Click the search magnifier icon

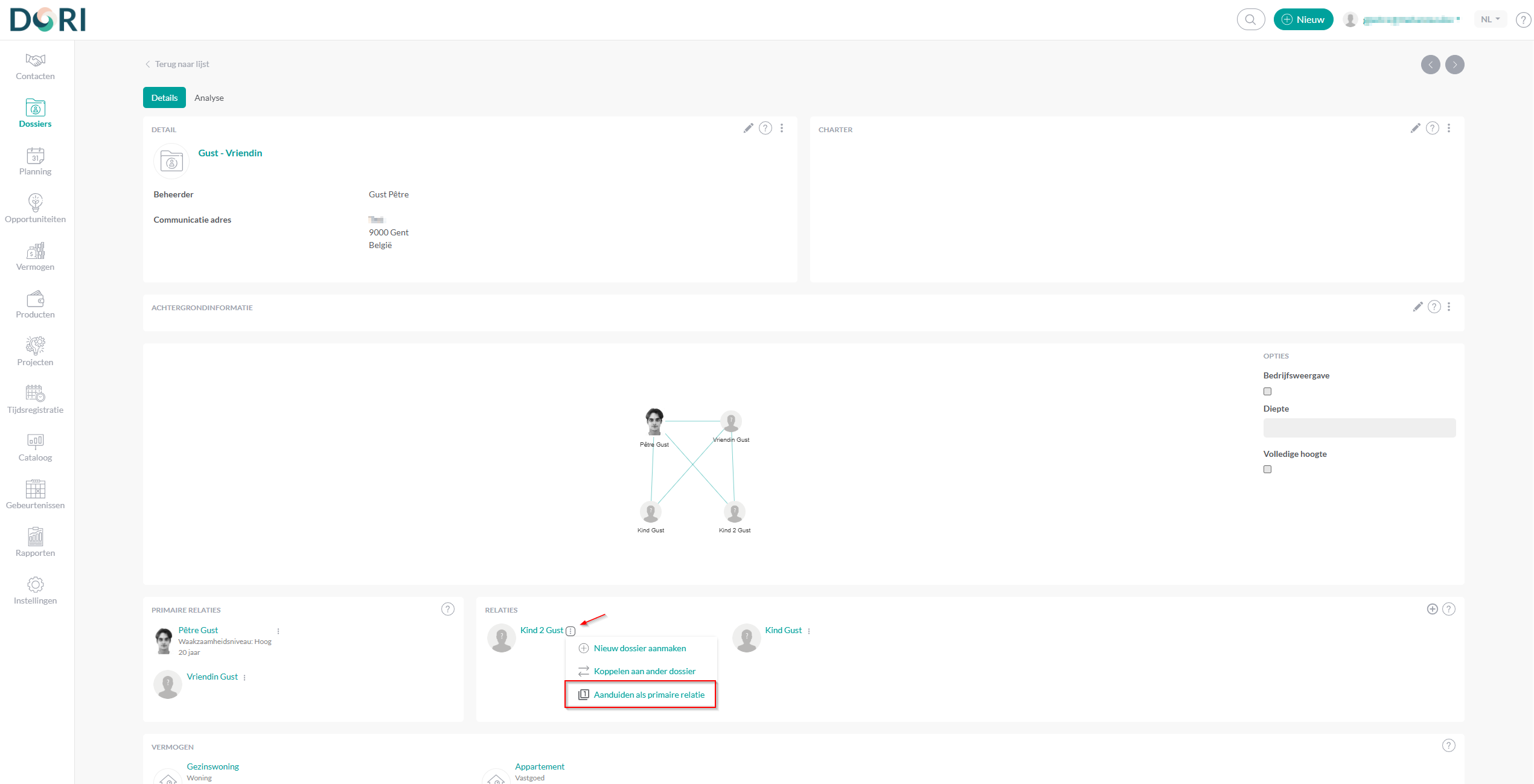pos(1250,19)
